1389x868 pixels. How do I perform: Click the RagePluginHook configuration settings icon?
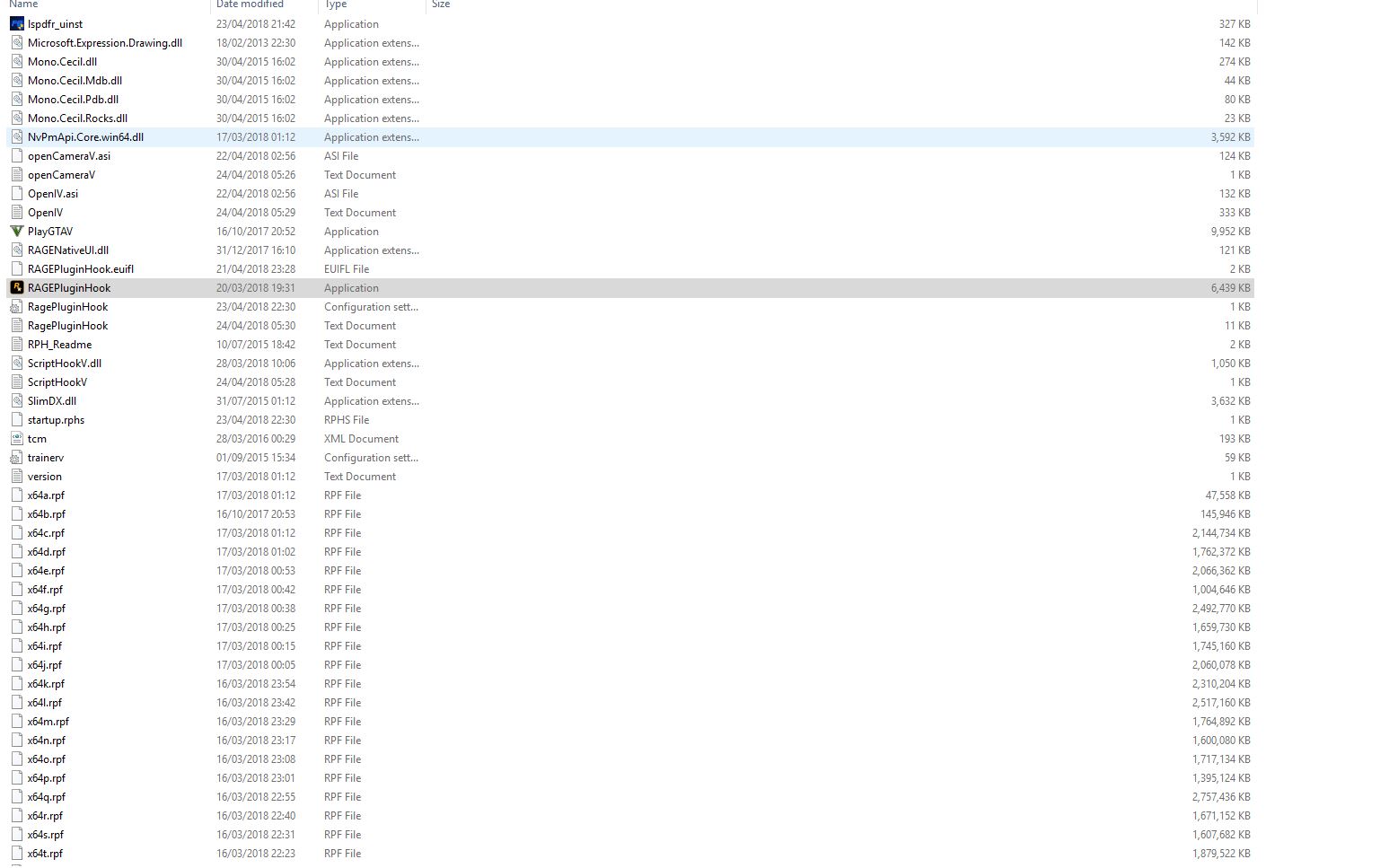[17, 307]
